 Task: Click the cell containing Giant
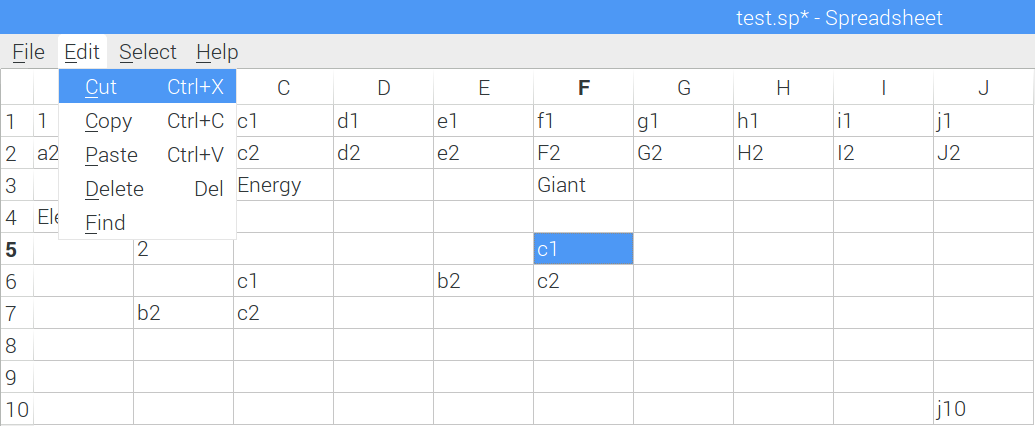584,185
